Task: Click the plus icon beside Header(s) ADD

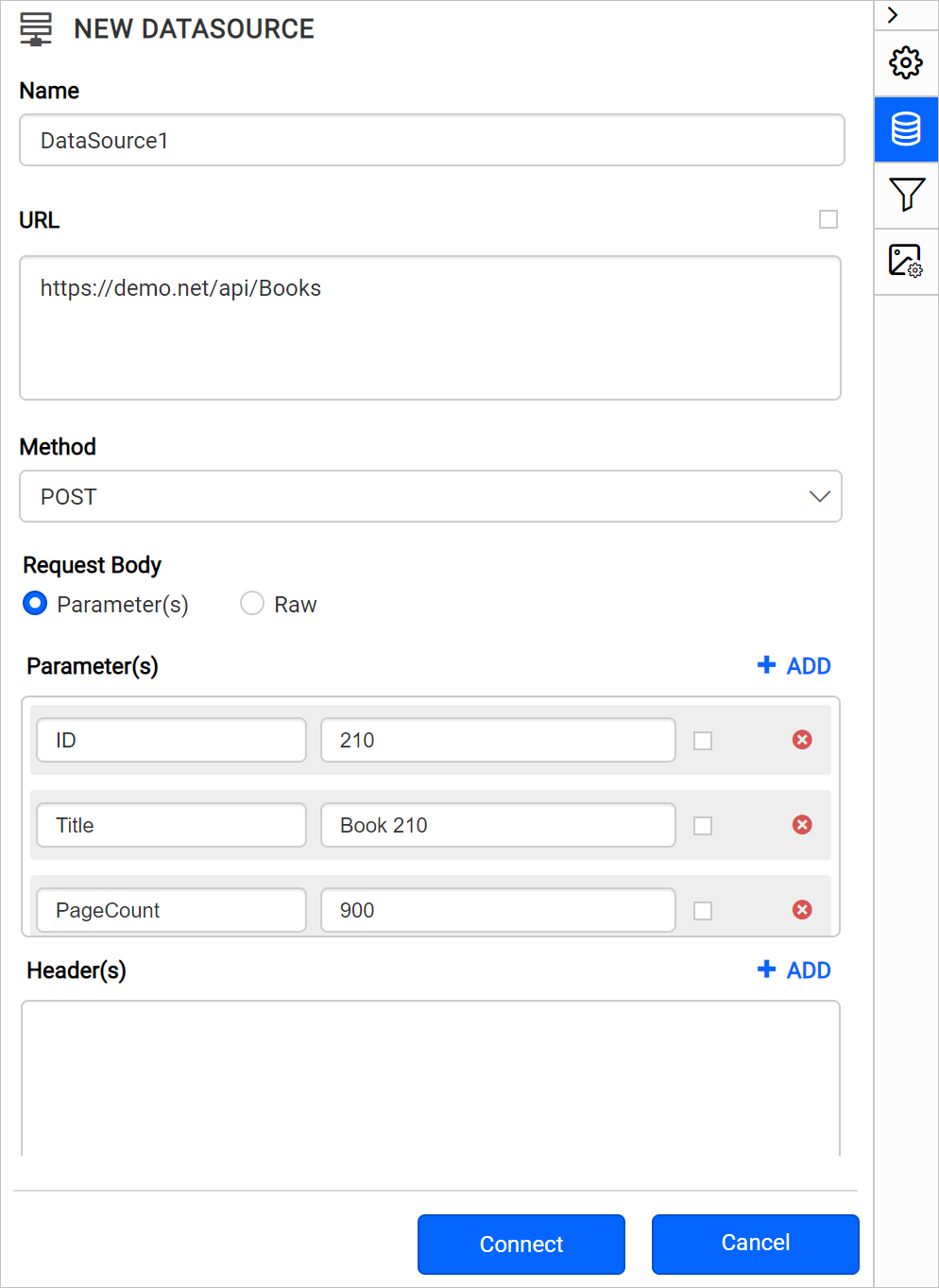Action: (766, 970)
